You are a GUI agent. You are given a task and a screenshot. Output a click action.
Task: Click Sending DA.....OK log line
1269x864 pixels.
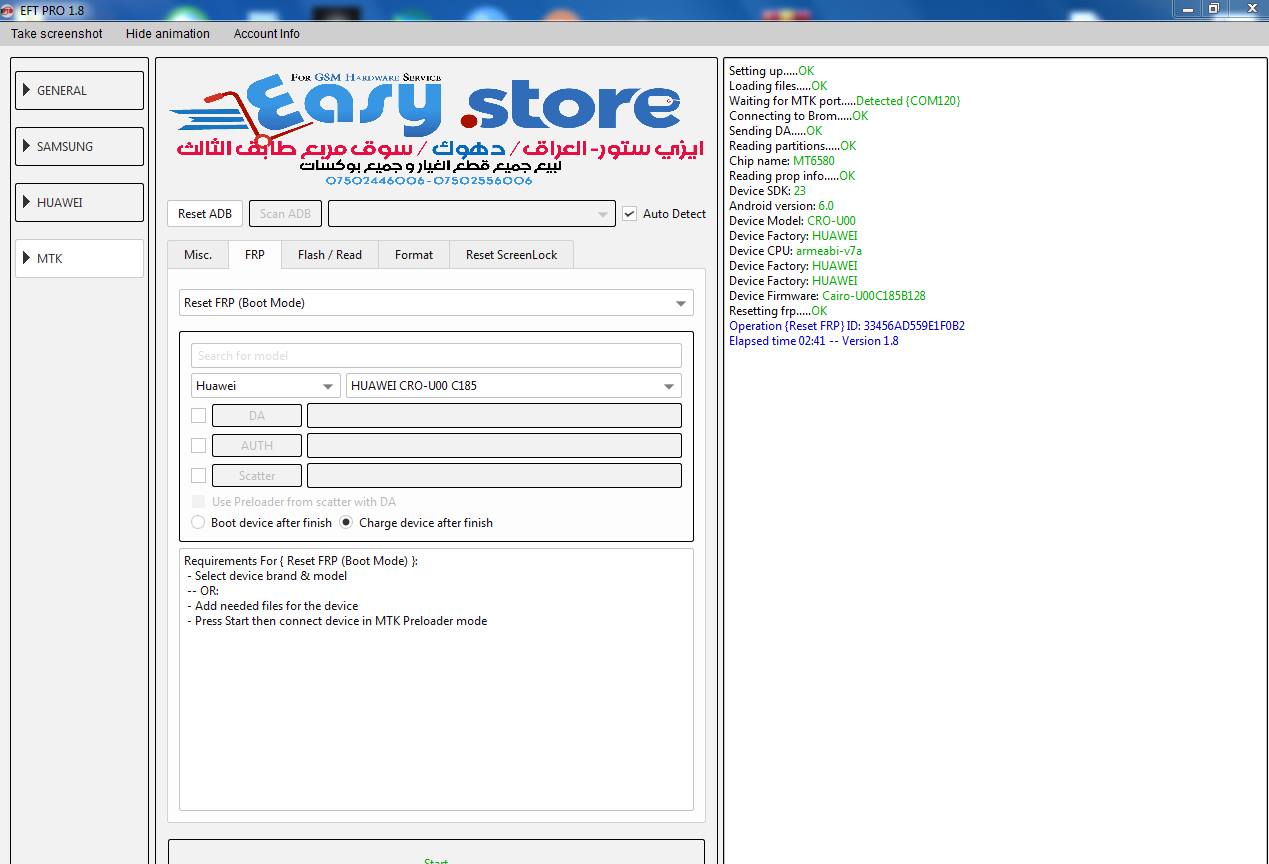(776, 131)
